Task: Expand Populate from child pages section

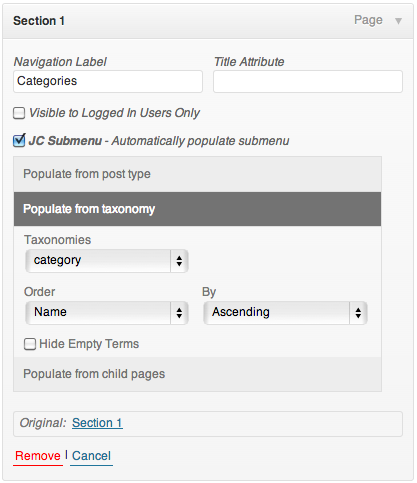Action: tap(197, 374)
